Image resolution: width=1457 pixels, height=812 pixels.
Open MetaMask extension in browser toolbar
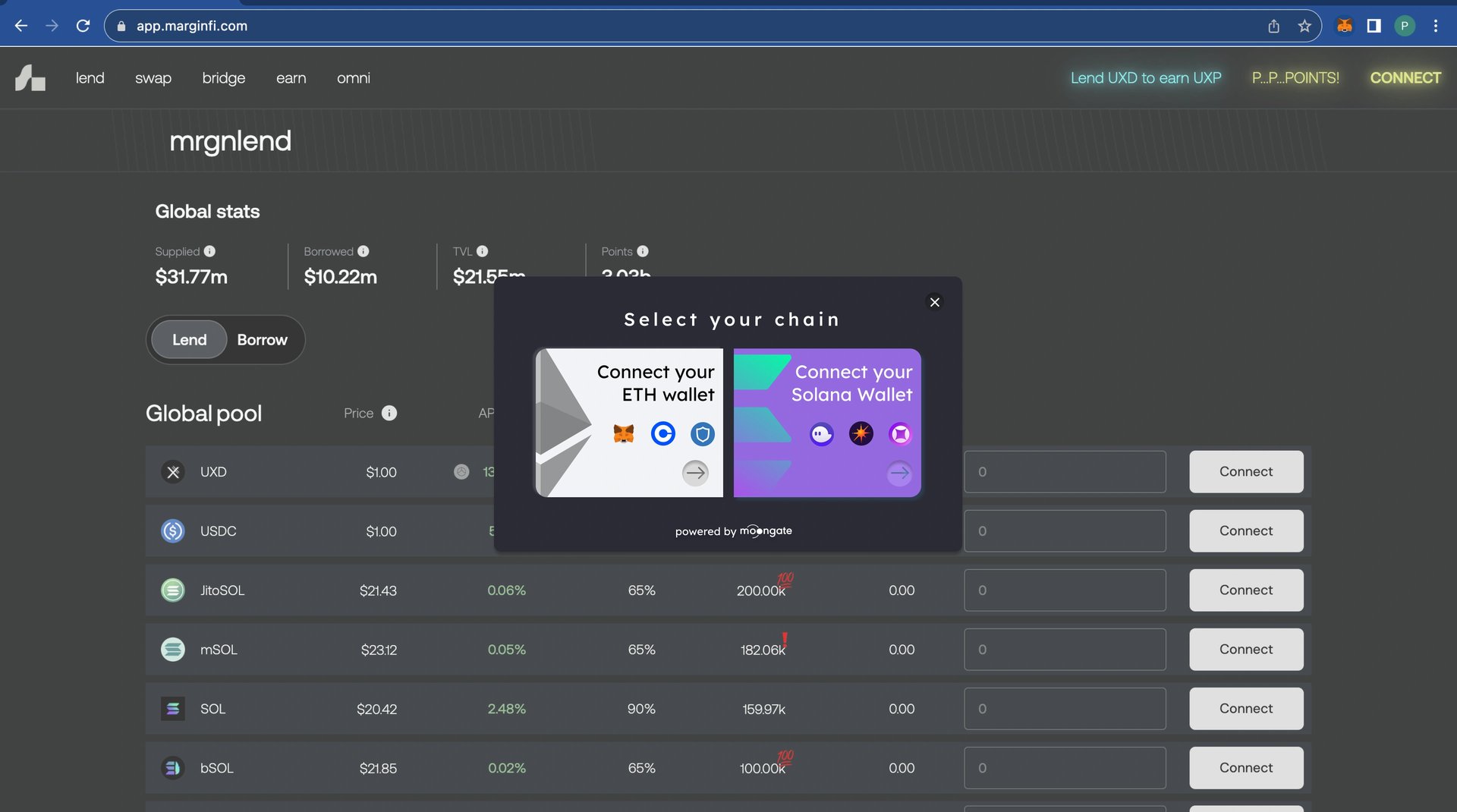[1345, 26]
